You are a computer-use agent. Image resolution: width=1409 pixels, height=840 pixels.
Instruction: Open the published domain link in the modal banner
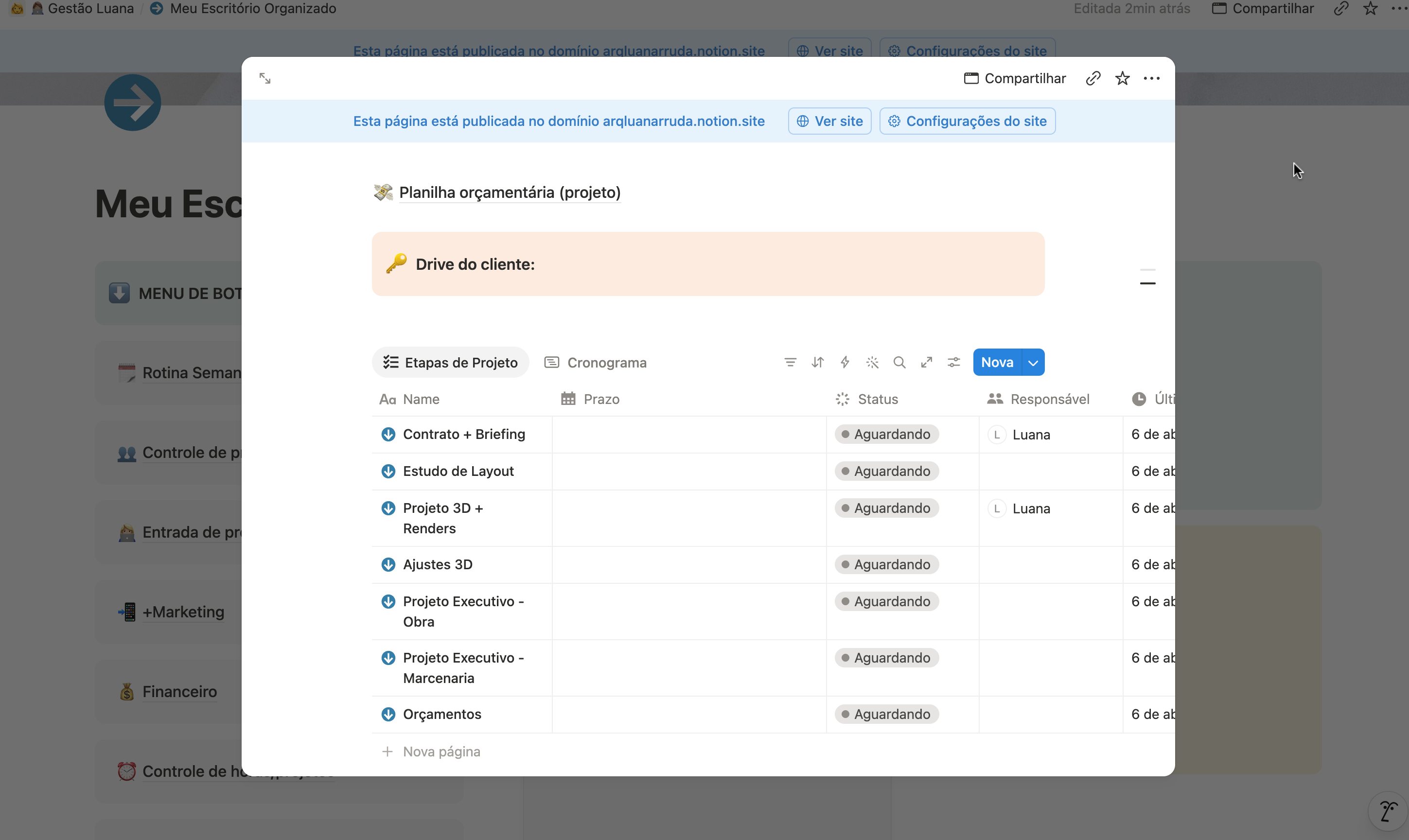(x=559, y=121)
